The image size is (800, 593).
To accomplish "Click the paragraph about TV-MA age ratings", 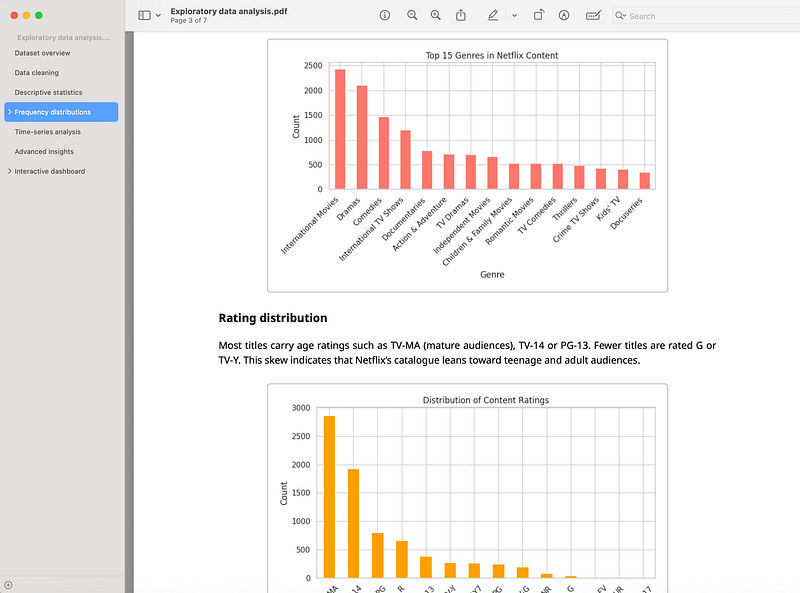I will point(467,353).
